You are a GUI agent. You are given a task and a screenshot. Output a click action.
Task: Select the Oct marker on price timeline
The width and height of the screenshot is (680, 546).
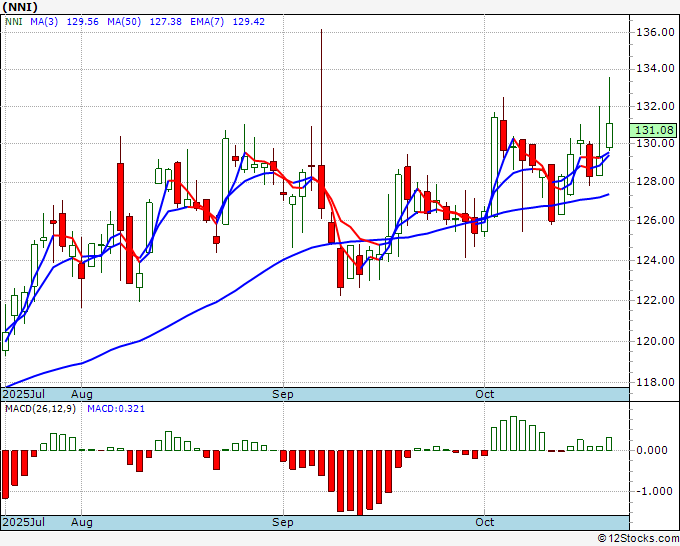(x=484, y=394)
